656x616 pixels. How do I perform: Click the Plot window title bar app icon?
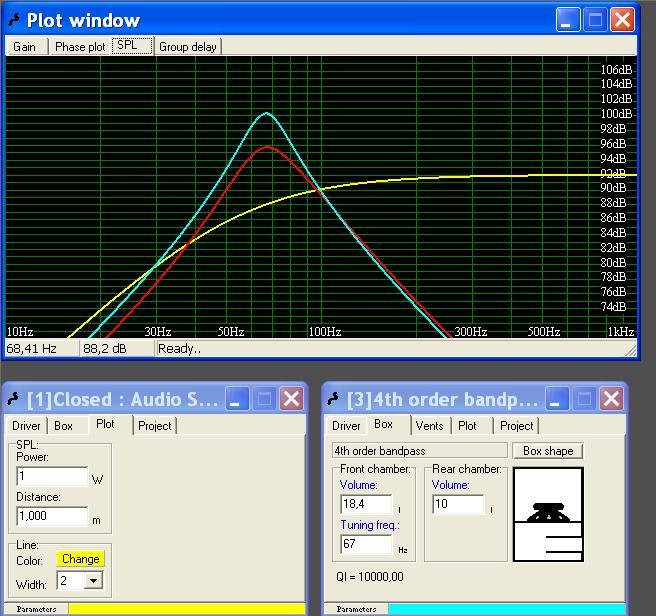coord(15,20)
